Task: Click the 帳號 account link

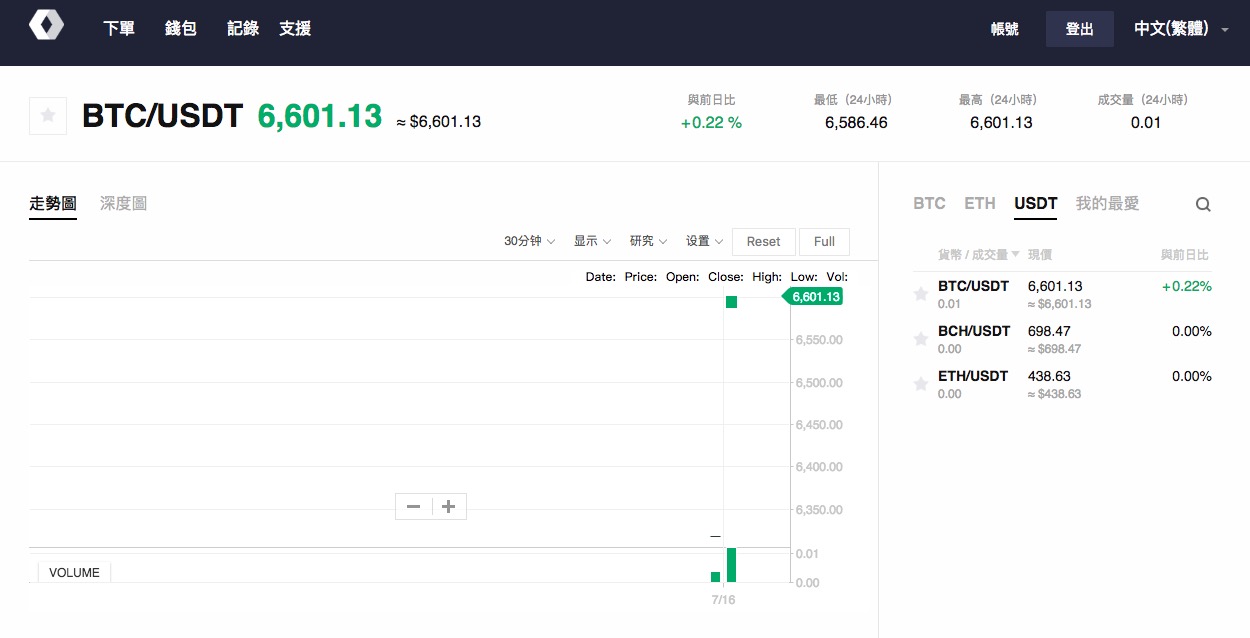Action: point(1004,29)
